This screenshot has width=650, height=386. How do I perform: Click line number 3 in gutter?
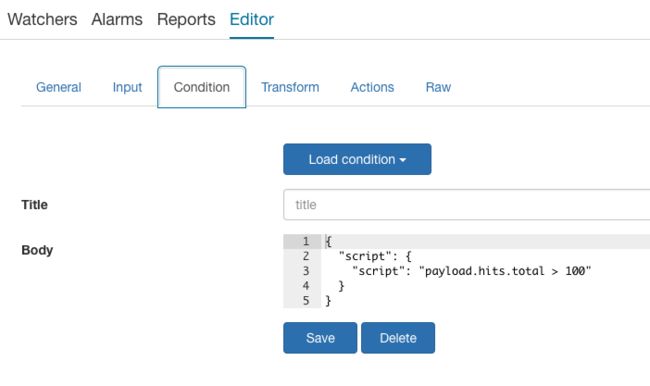pyautogui.click(x=306, y=271)
